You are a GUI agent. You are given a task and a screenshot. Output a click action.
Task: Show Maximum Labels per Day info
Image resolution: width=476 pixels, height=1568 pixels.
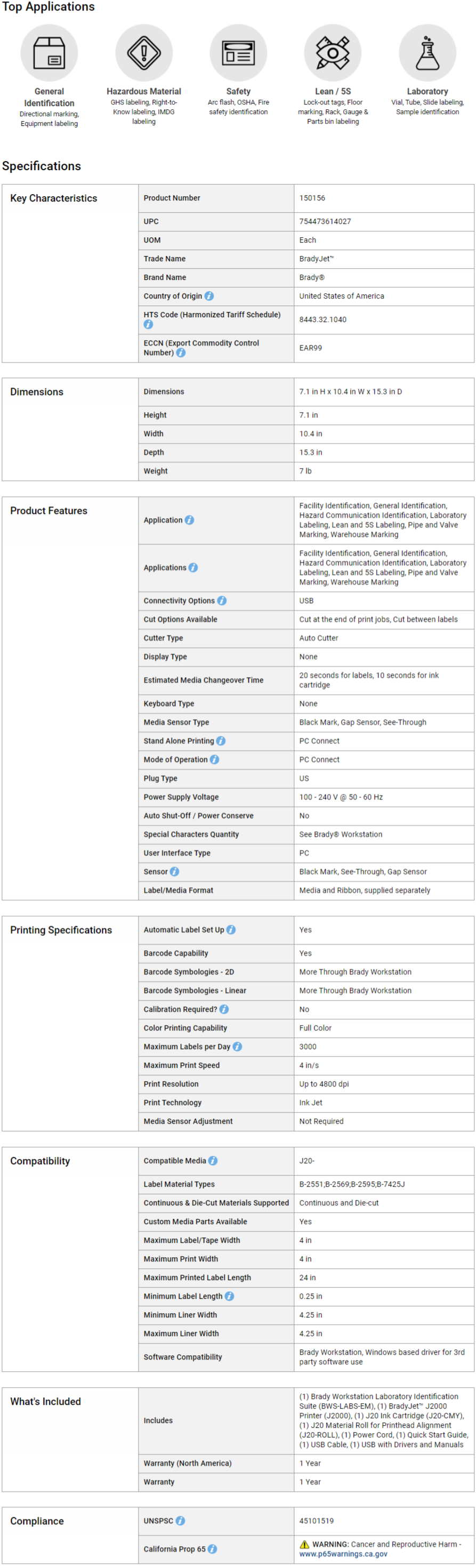tap(237, 1047)
